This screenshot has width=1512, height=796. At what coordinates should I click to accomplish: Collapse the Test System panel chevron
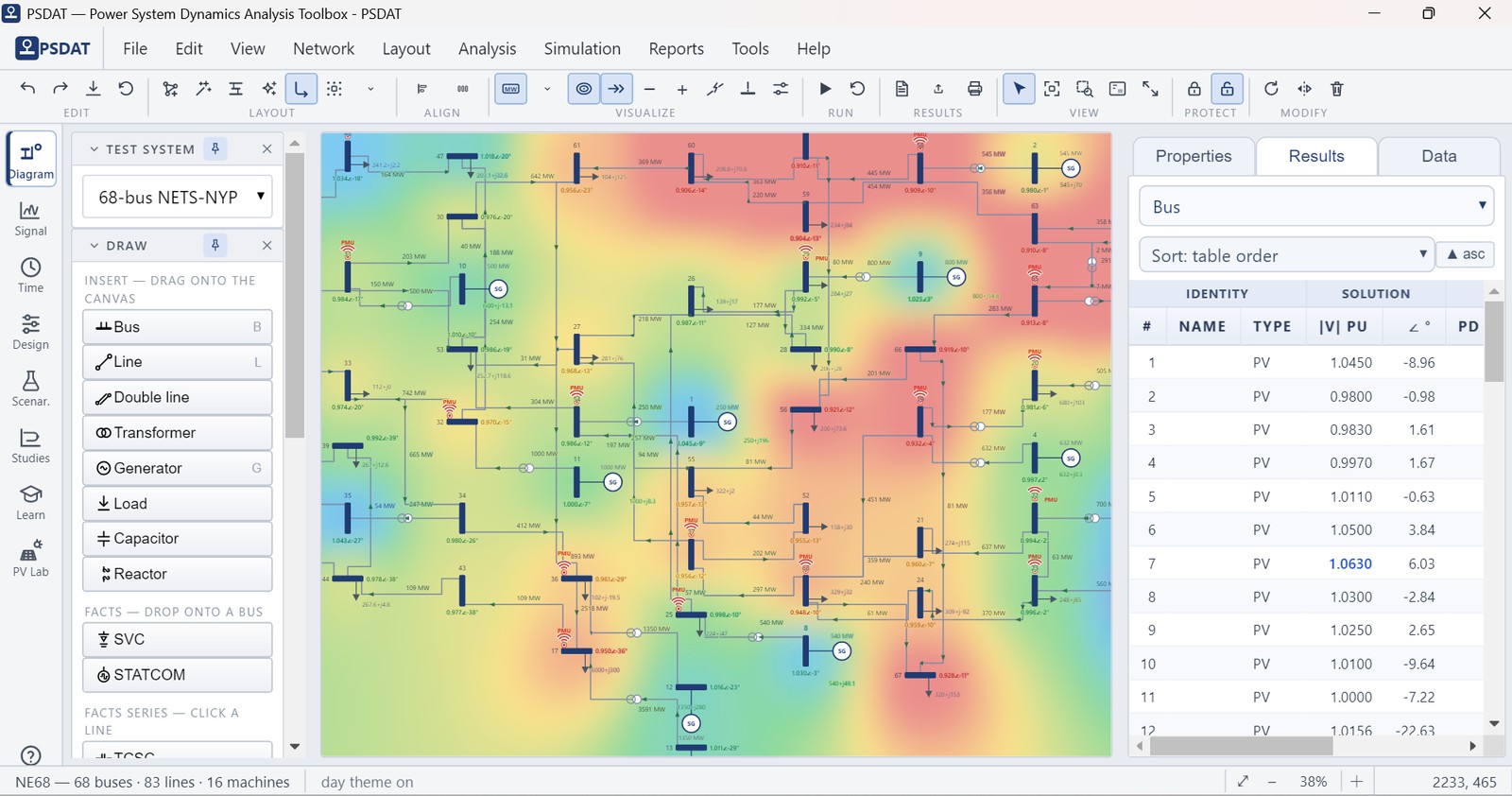94,149
